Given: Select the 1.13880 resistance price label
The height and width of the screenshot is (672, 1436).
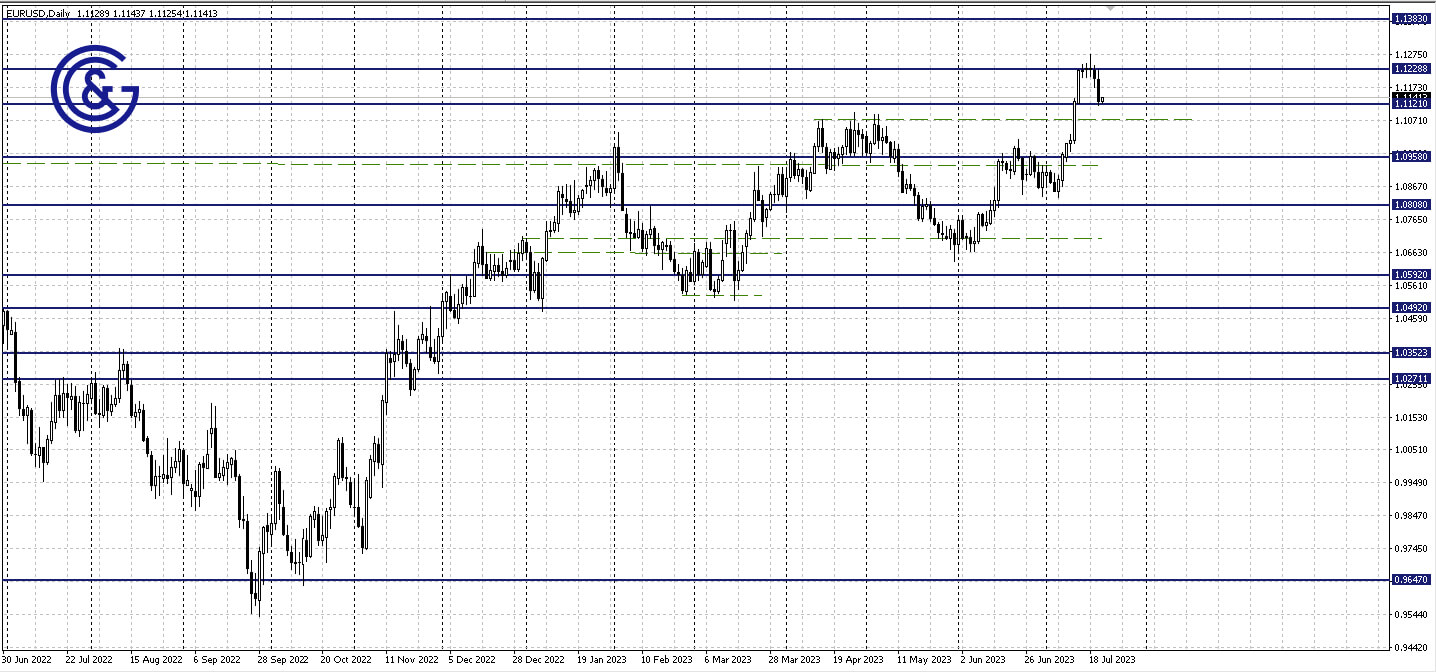Looking at the screenshot, I should tap(1411, 19).
